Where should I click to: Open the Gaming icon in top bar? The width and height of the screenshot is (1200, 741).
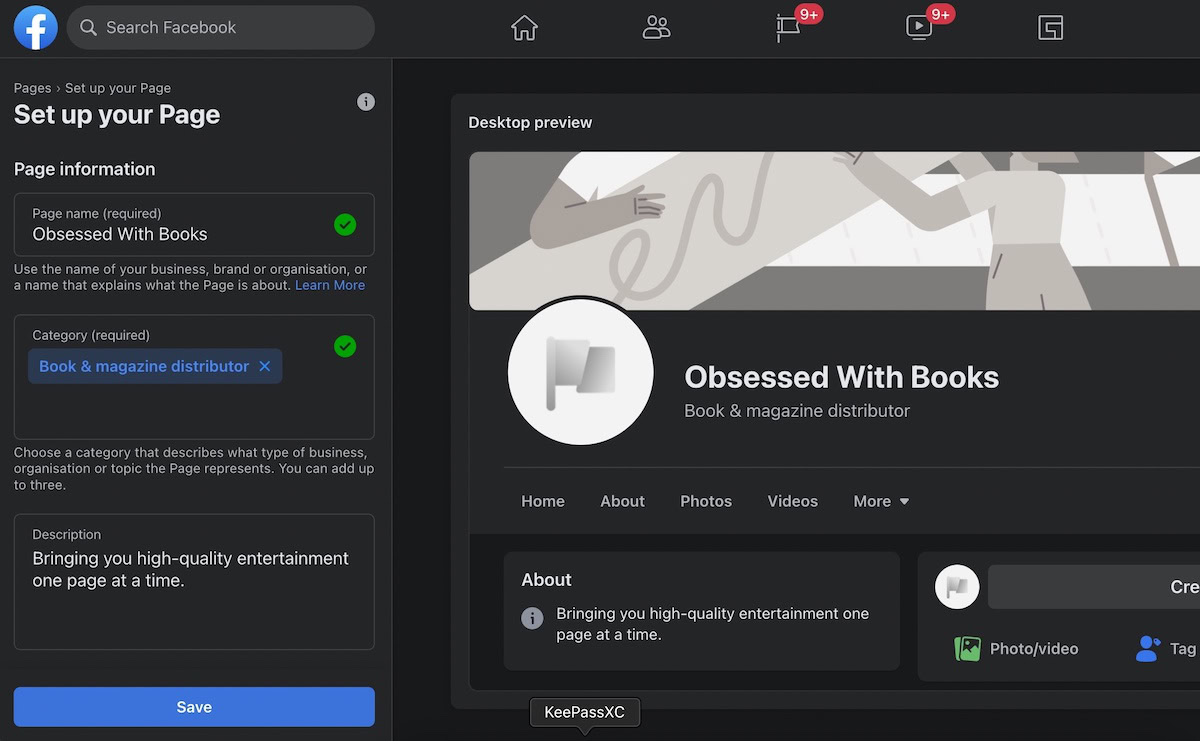point(1050,28)
